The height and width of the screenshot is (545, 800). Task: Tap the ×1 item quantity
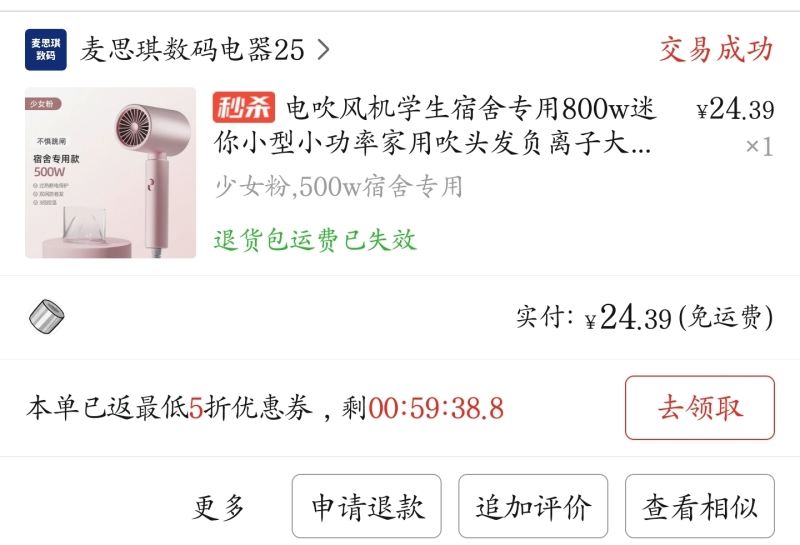click(x=759, y=146)
